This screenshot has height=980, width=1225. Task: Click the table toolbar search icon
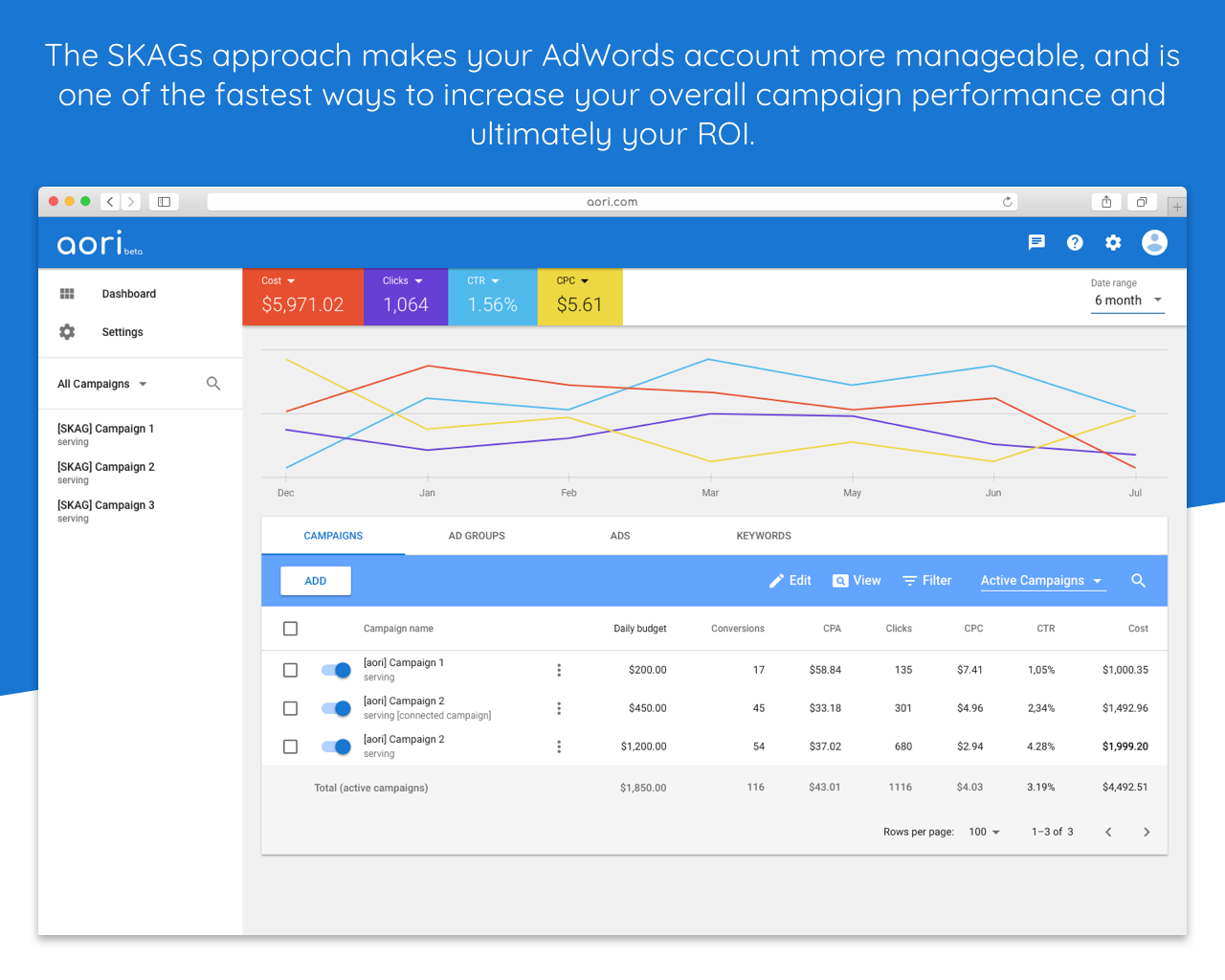(x=1138, y=581)
